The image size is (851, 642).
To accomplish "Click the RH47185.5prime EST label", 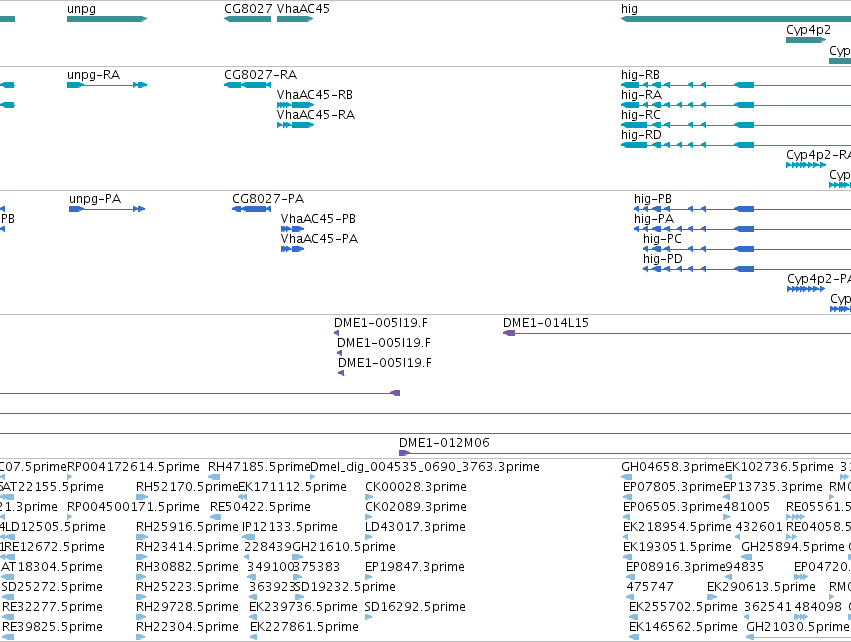I will tap(259, 467).
